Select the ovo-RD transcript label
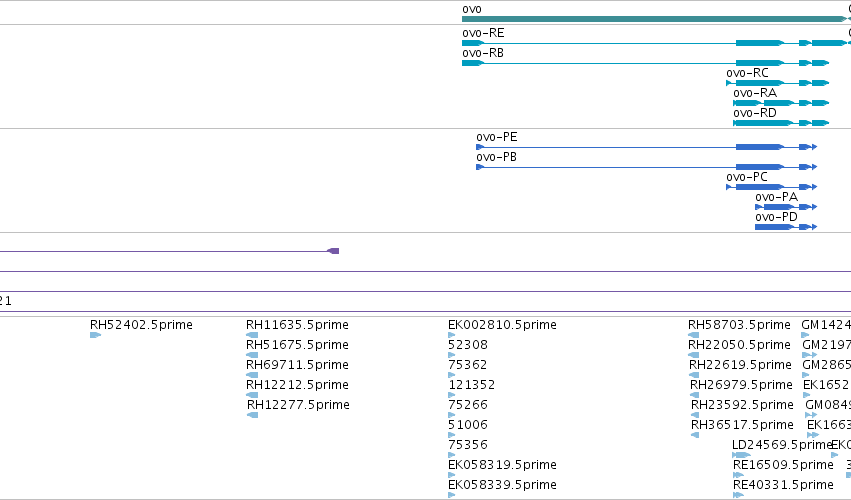This screenshot has width=851, height=500. click(755, 113)
